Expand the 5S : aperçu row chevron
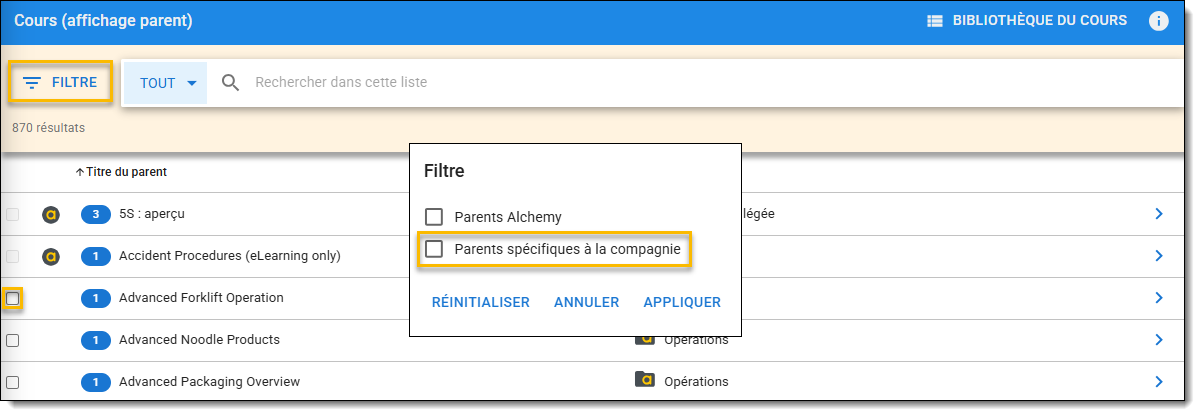Viewport: 1200px width, 416px height. 1159,213
